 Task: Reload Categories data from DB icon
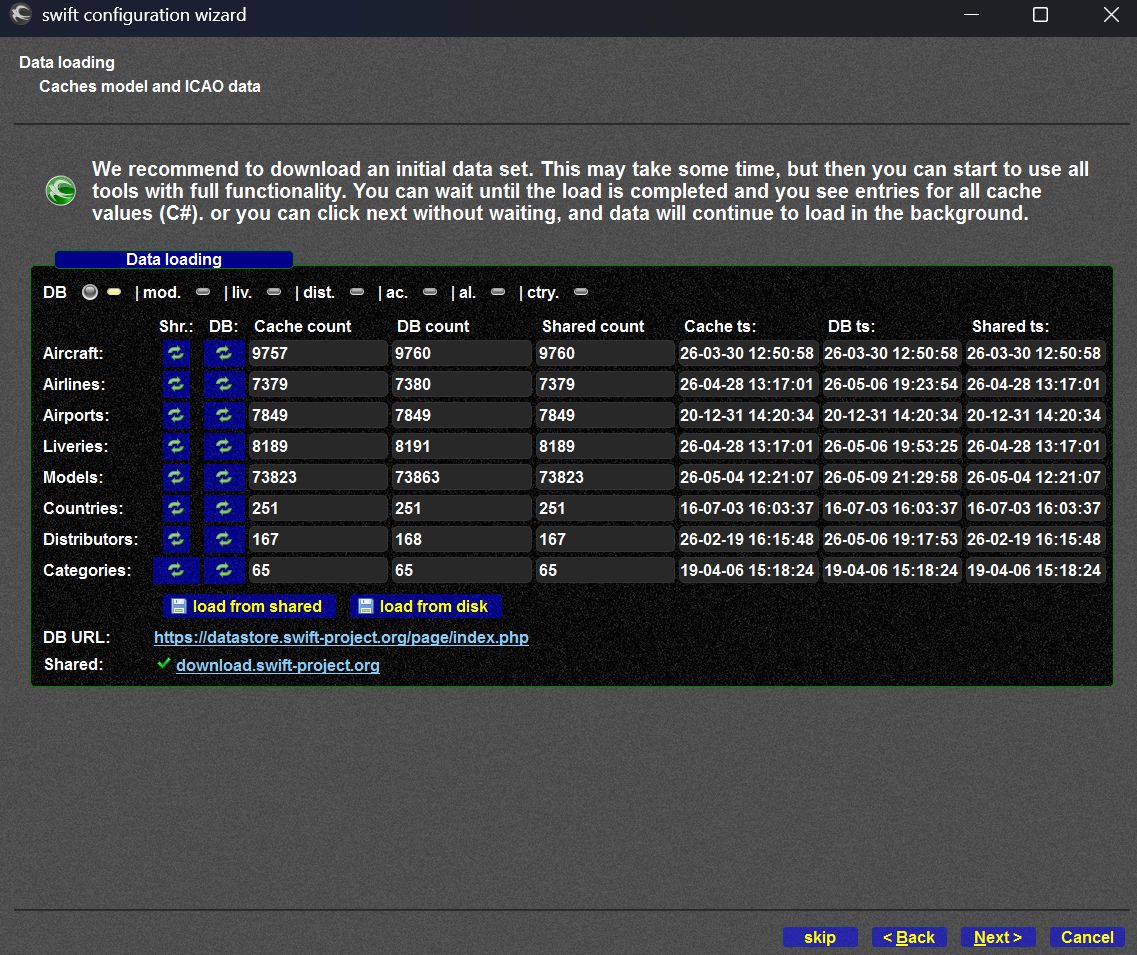224,571
